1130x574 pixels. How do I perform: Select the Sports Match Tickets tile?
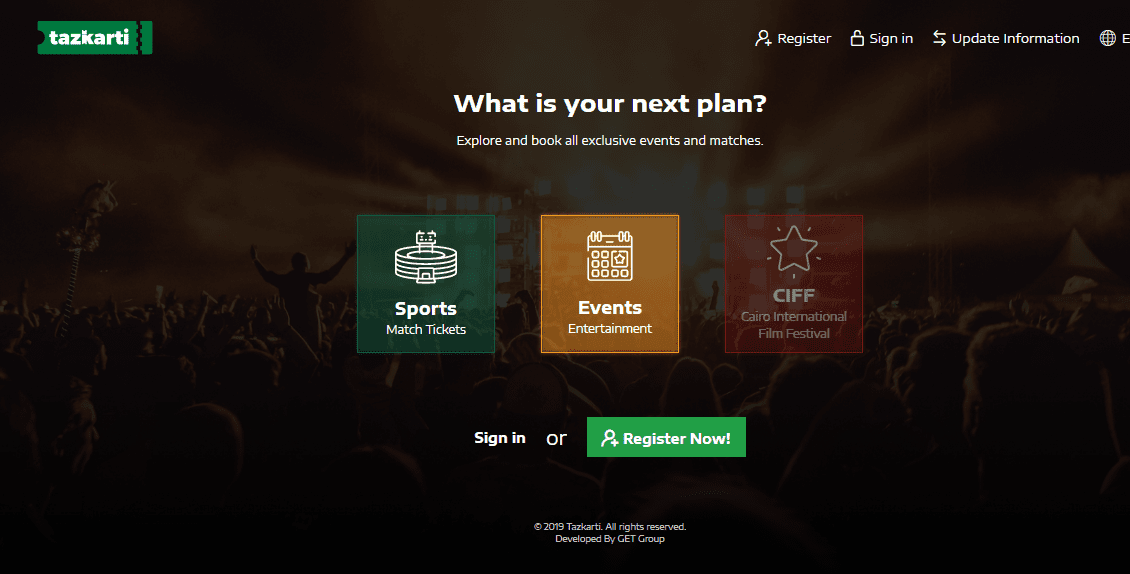click(426, 283)
